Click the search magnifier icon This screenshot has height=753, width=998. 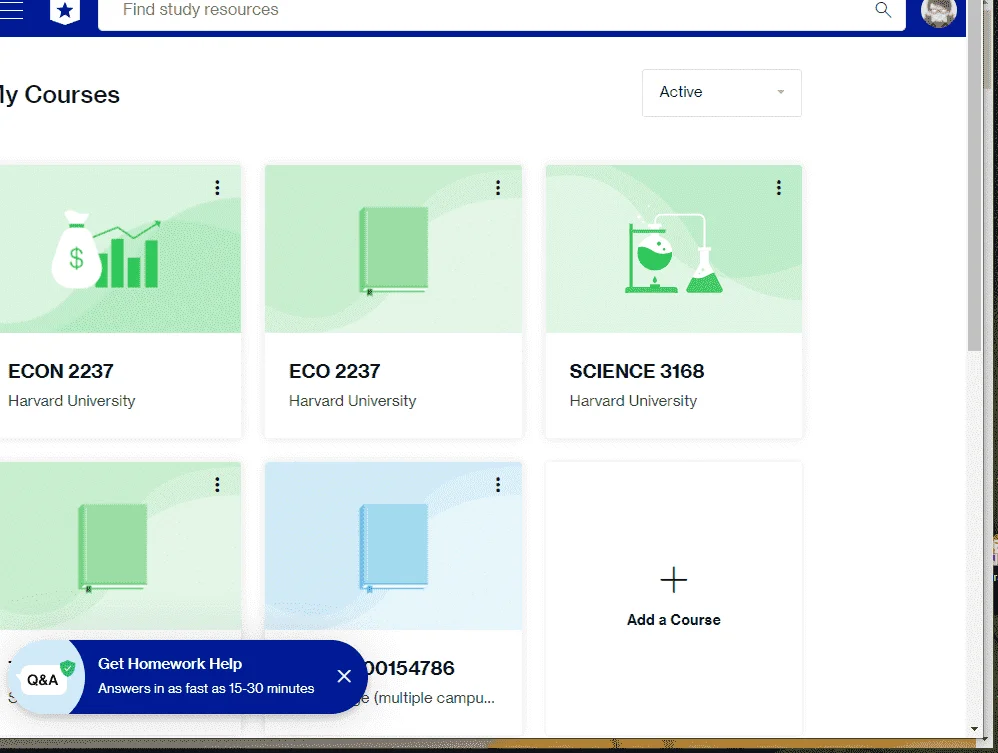883,10
